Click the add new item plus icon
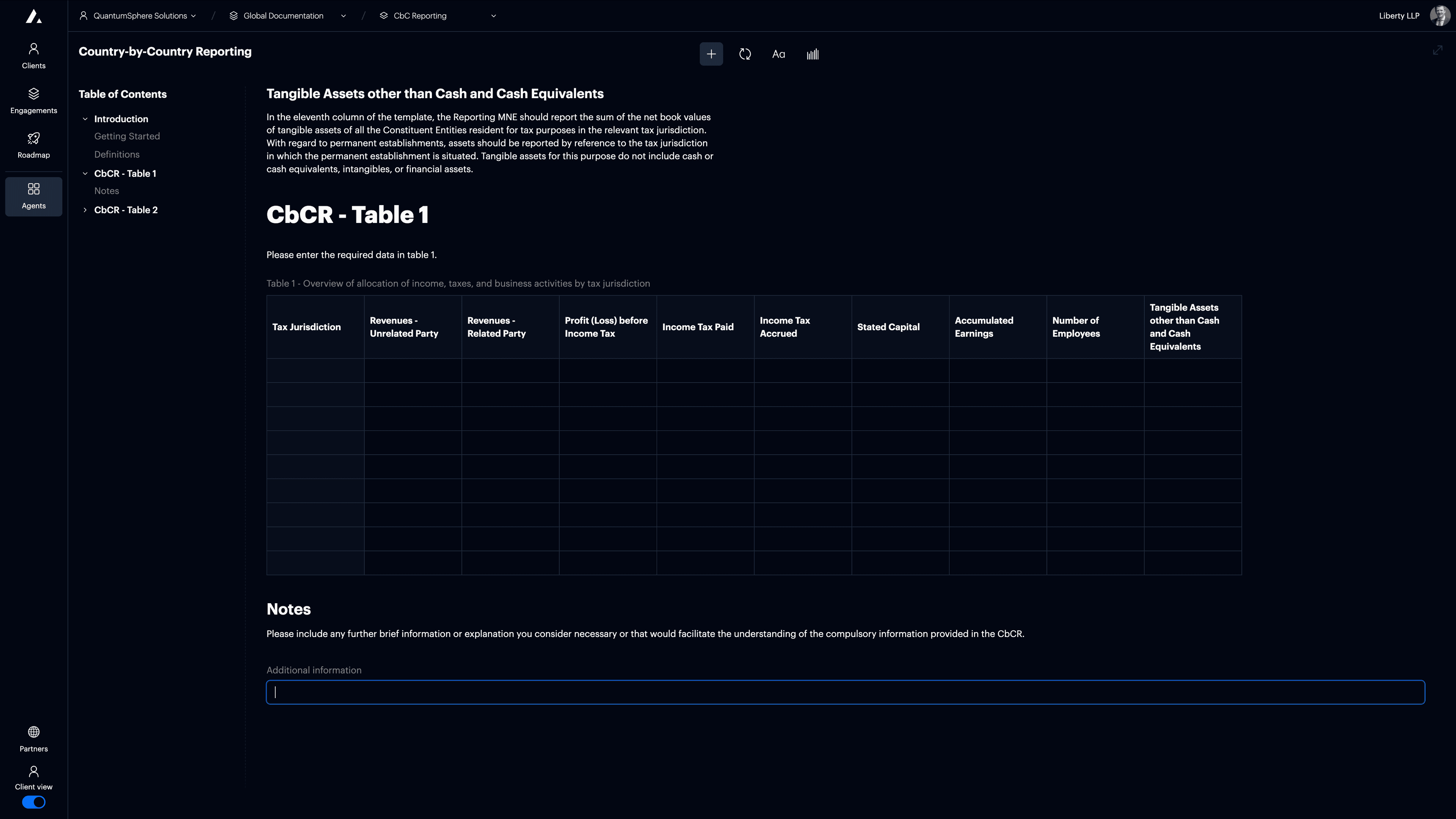Viewport: 1456px width, 819px height. (x=711, y=54)
